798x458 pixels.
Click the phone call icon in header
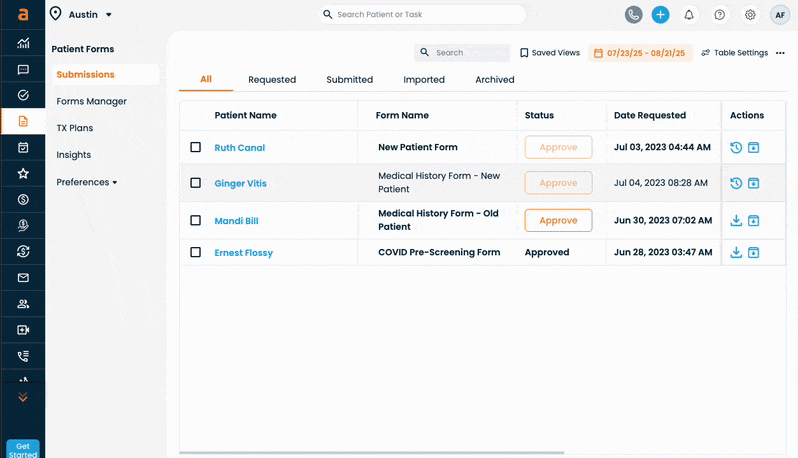(x=633, y=15)
